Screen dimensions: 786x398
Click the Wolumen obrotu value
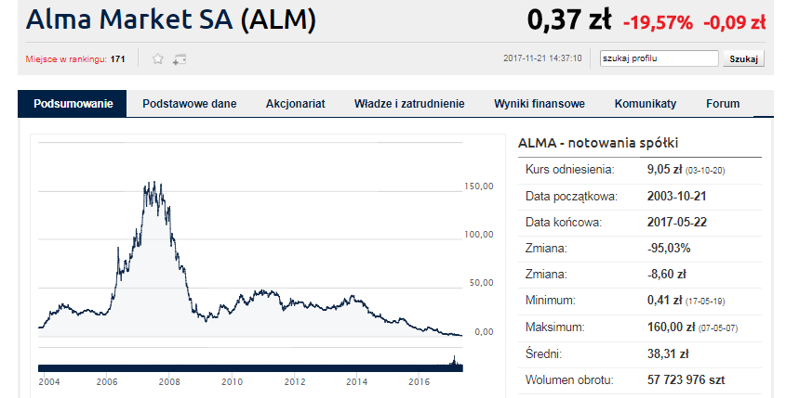(686, 380)
